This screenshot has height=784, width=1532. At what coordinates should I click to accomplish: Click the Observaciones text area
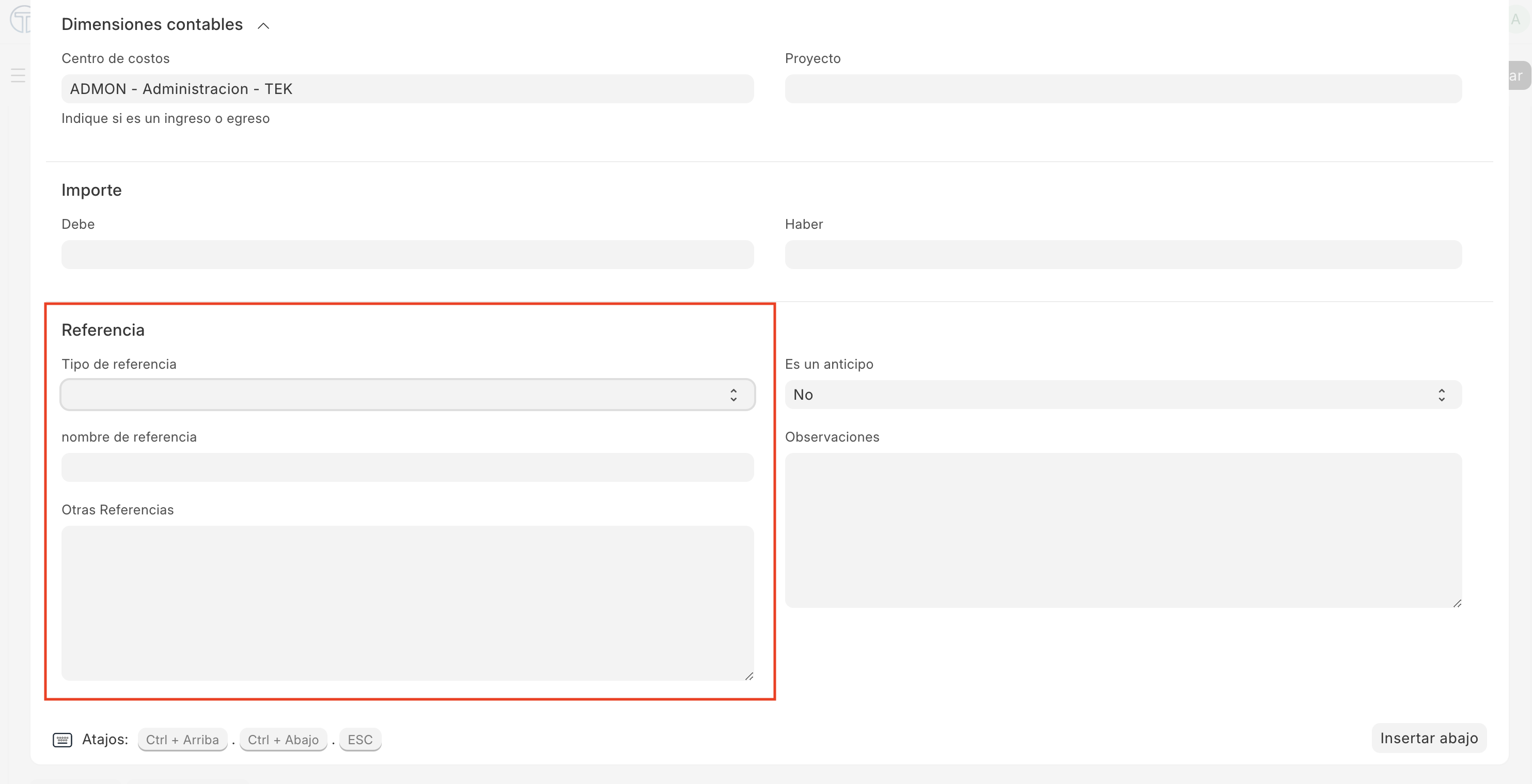(1123, 530)
